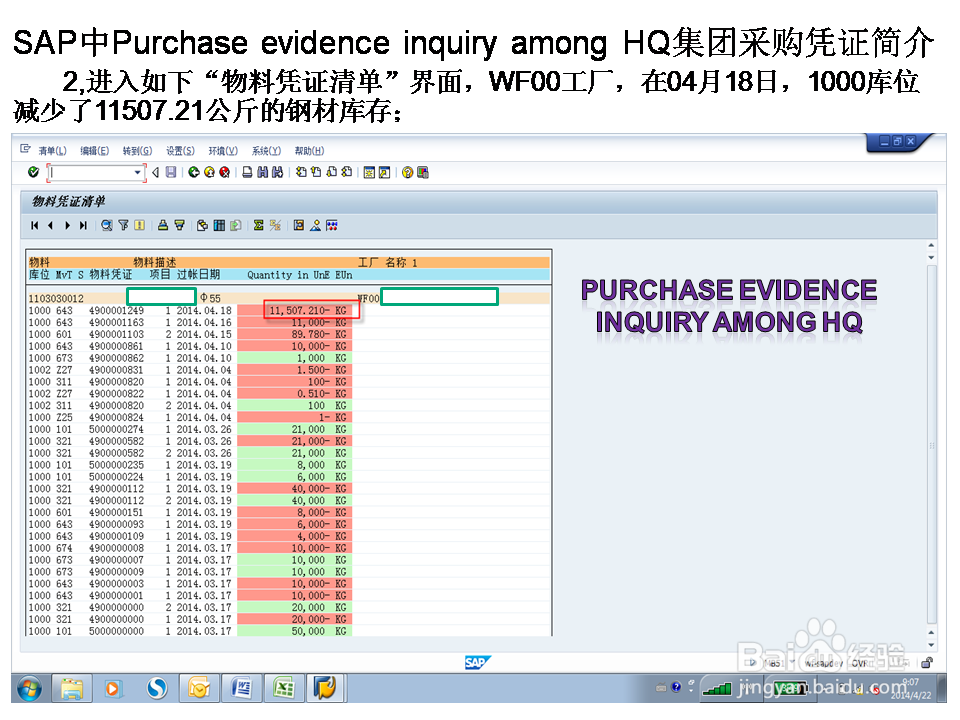The width and height of the screenshot is (960, 720).
Task: Open the Filter icon in the toolbar
Action: (x=122, y=225)
